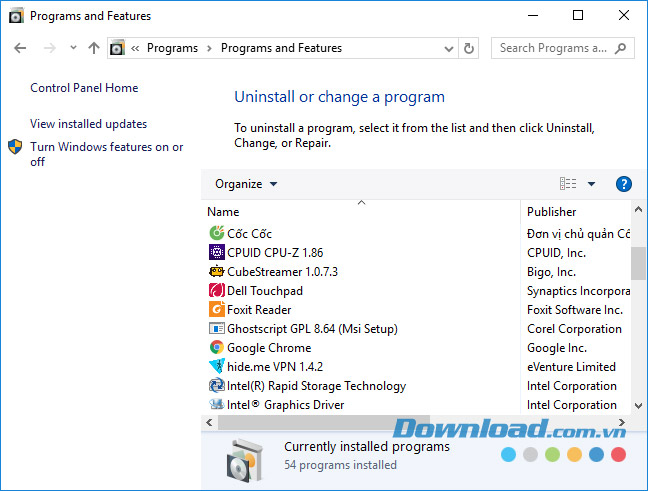Select the CubeStreamer 1.0.7.3 entry

pyautogui.click(x=283, y=272)
